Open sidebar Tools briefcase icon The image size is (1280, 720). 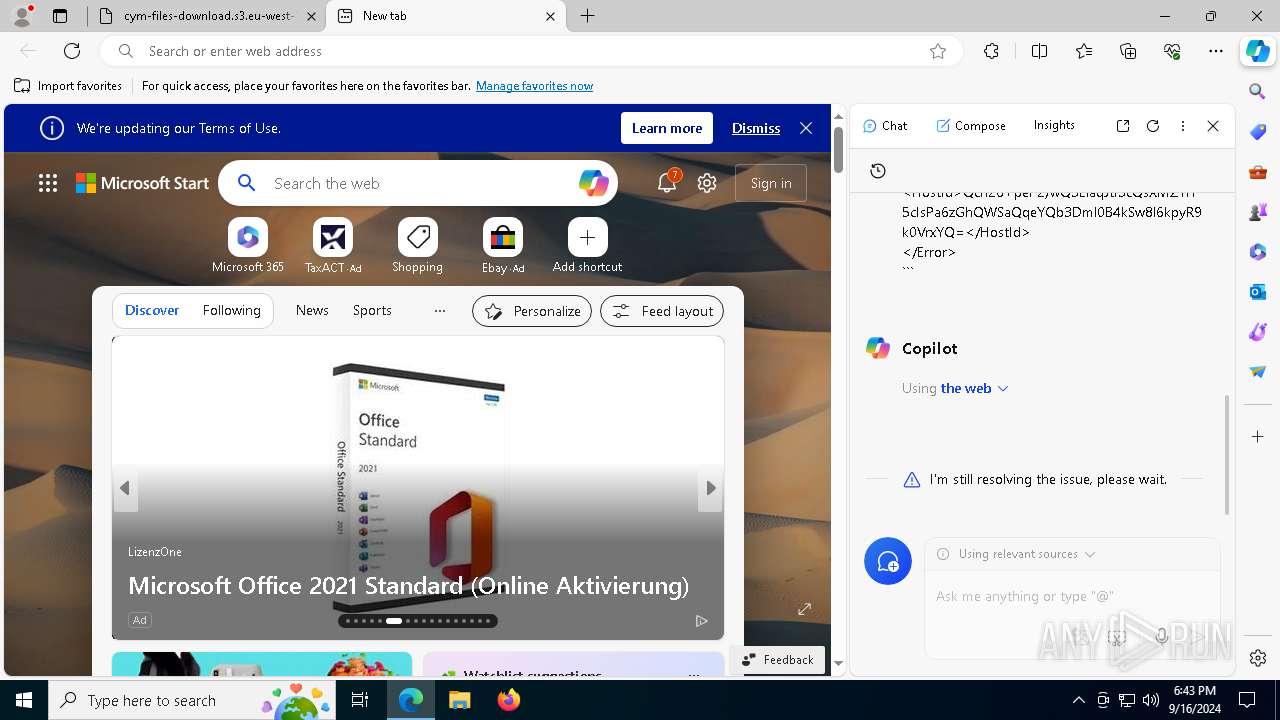pyautogui.click(x=1258, y=172)
